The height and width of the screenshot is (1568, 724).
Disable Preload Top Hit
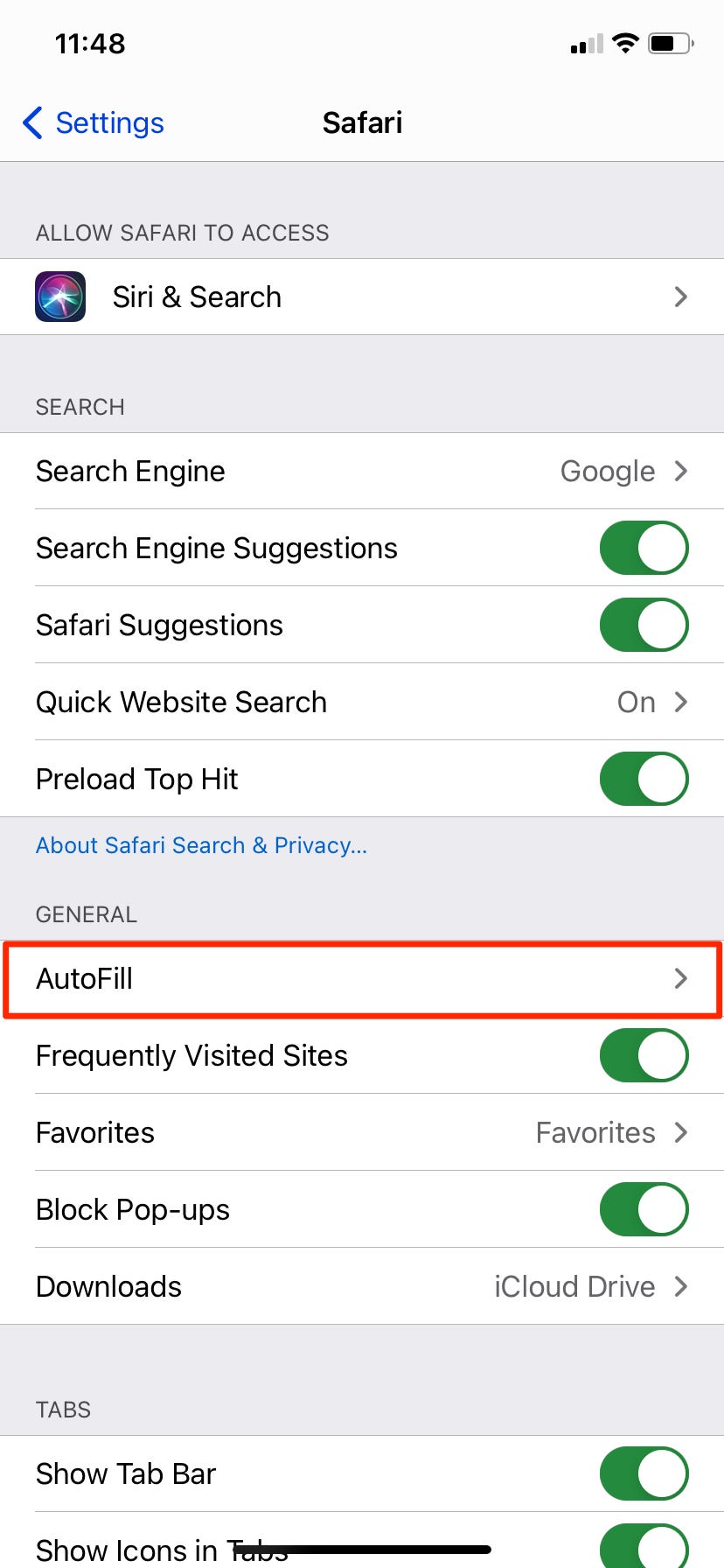(644, 779)
